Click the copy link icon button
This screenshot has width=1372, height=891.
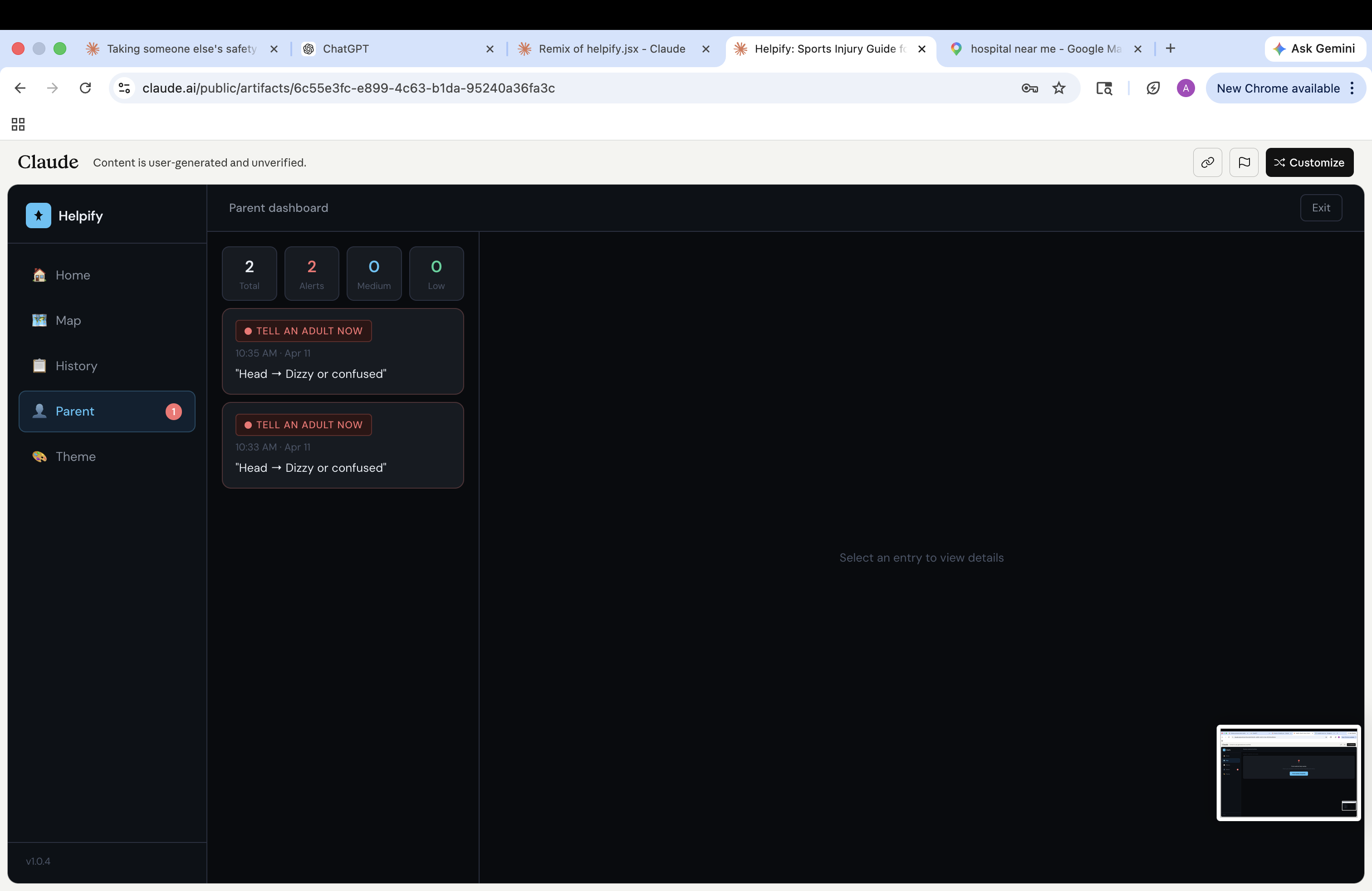pyautogui.click(x=1207, y=162)
